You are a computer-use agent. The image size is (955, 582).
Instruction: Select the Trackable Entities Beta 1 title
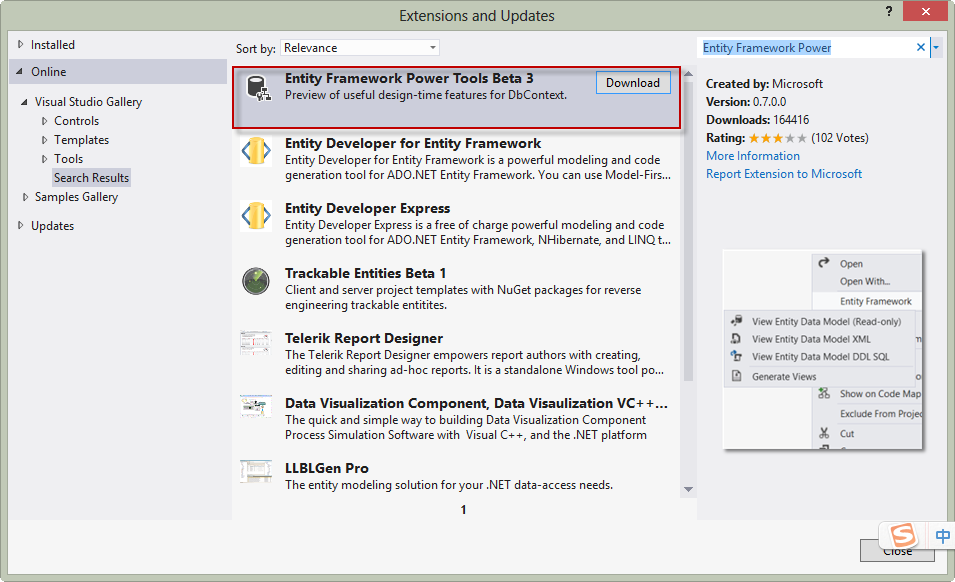pos(365,273)
